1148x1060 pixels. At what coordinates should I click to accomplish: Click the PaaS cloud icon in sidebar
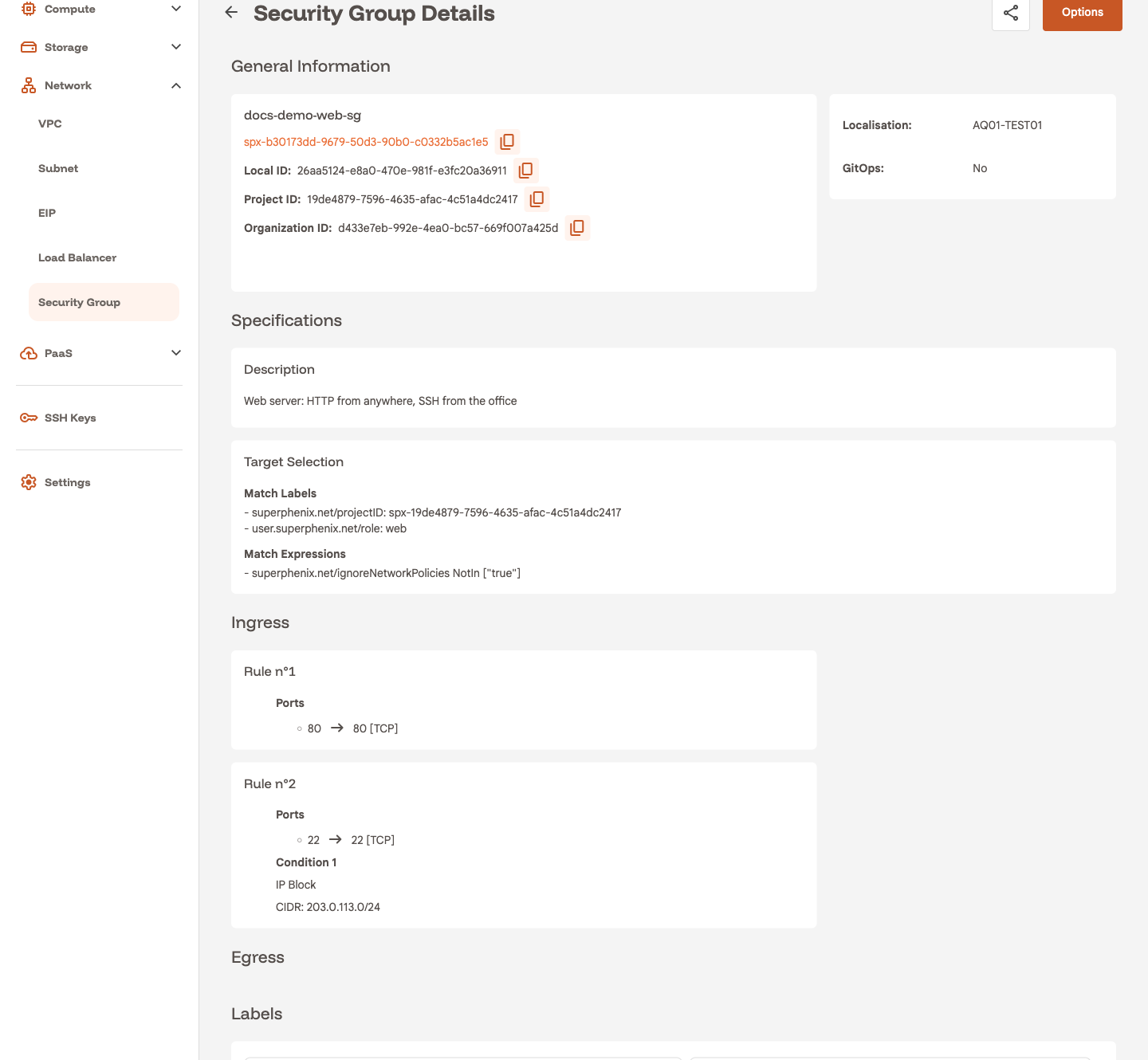[x=29, y=353]
